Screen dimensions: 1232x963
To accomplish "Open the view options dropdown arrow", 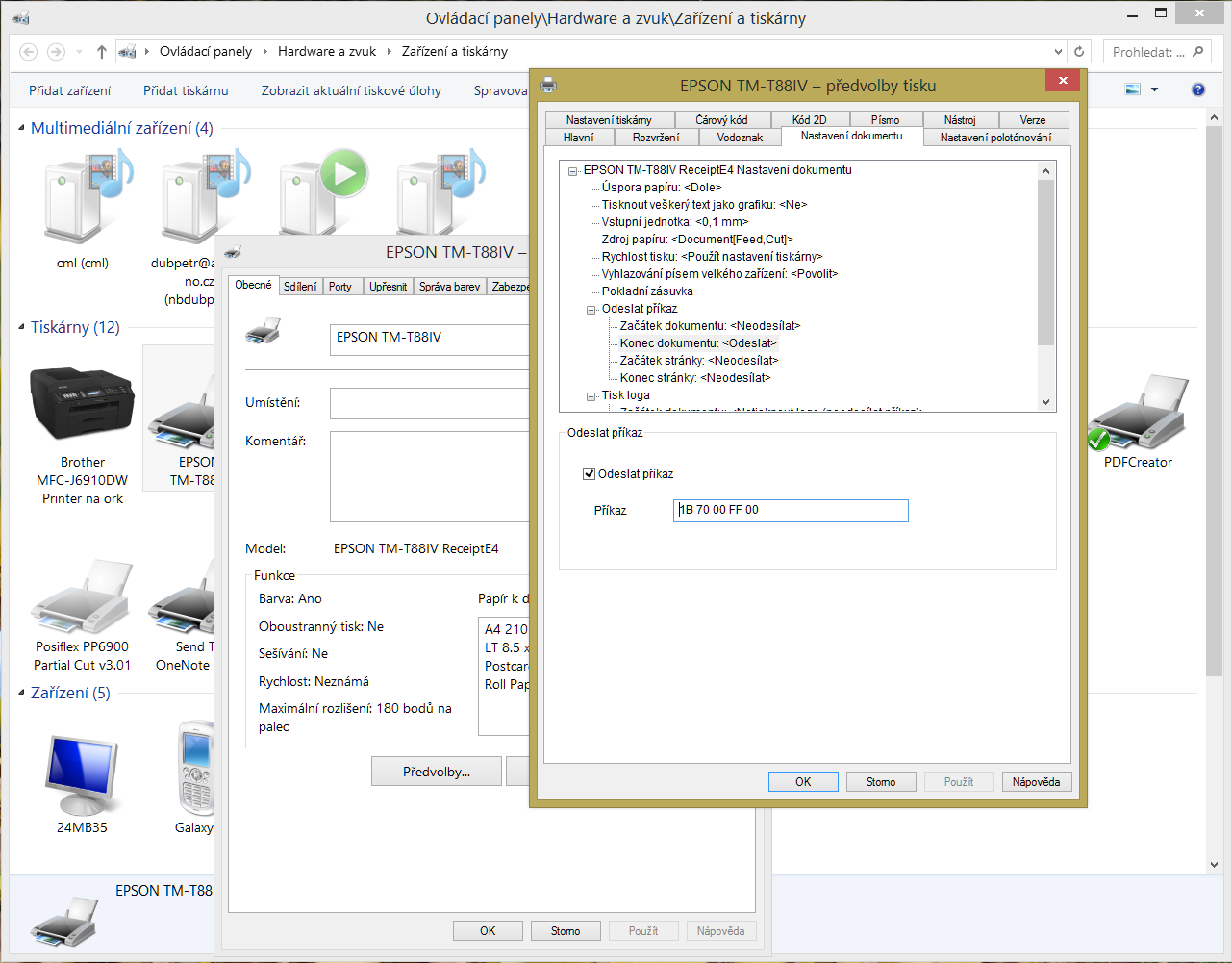I will click(x=1154, y=89).
